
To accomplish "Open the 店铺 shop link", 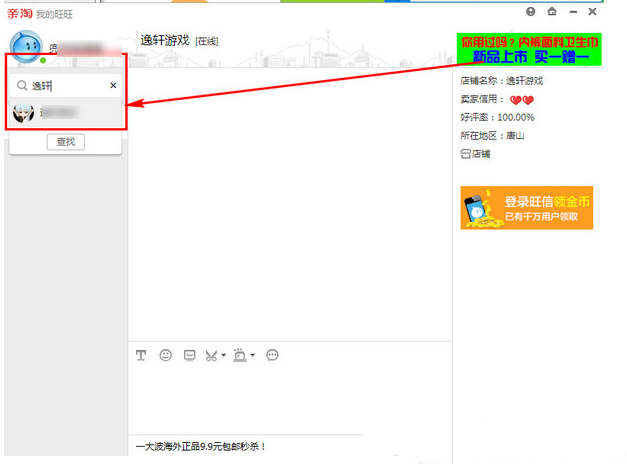I will (475, 154).
